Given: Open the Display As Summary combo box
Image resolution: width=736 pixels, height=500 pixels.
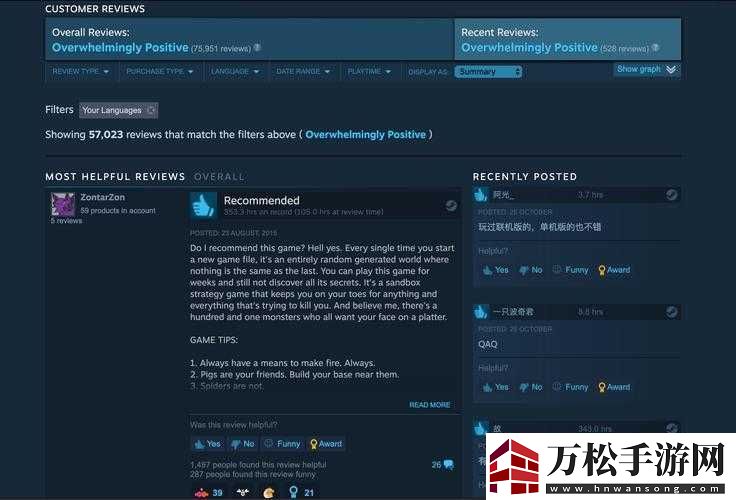Looking at the screenshot, I should click(488, 72).
